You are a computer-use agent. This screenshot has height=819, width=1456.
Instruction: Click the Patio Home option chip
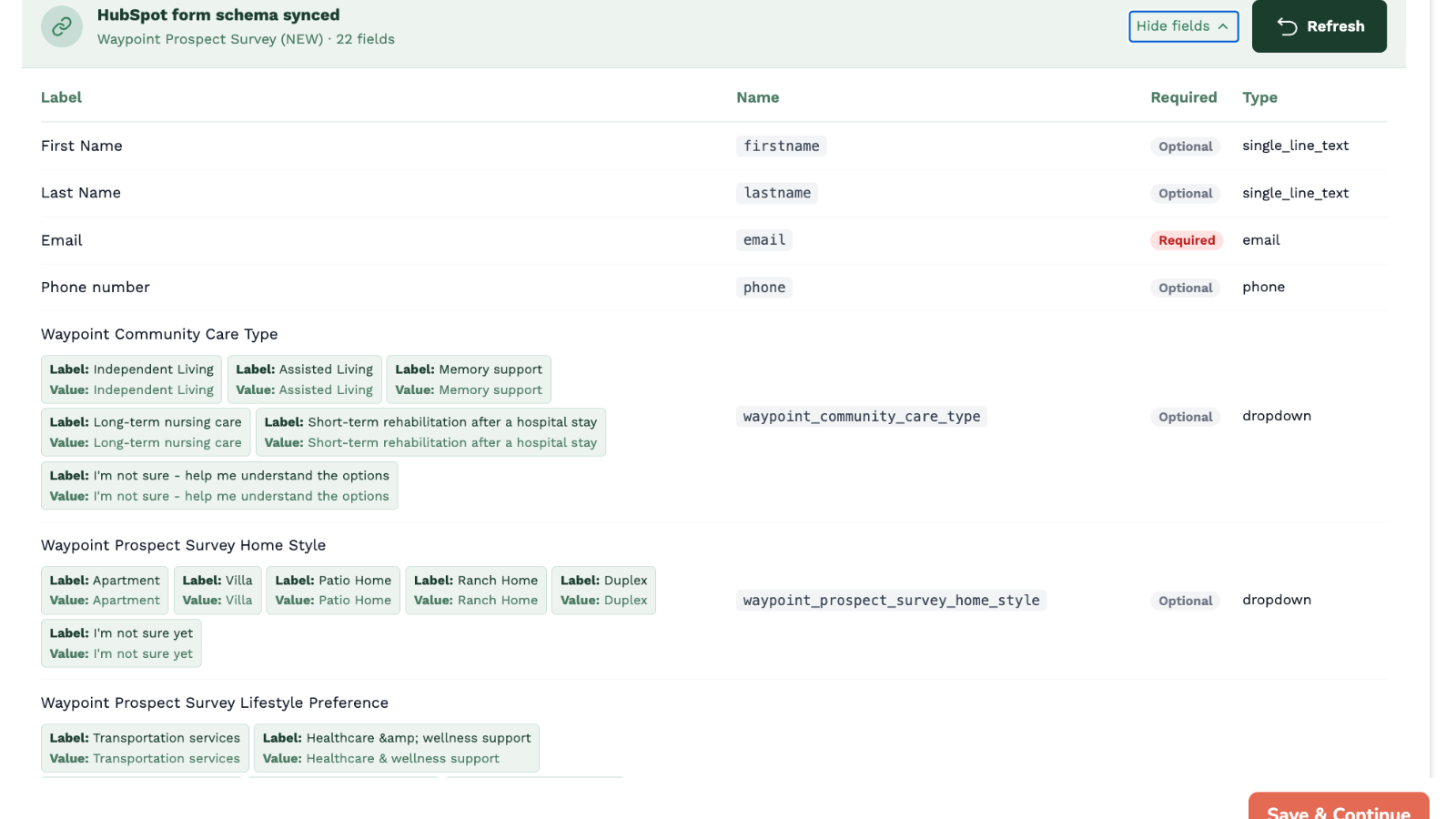click(x=333, y=591)
